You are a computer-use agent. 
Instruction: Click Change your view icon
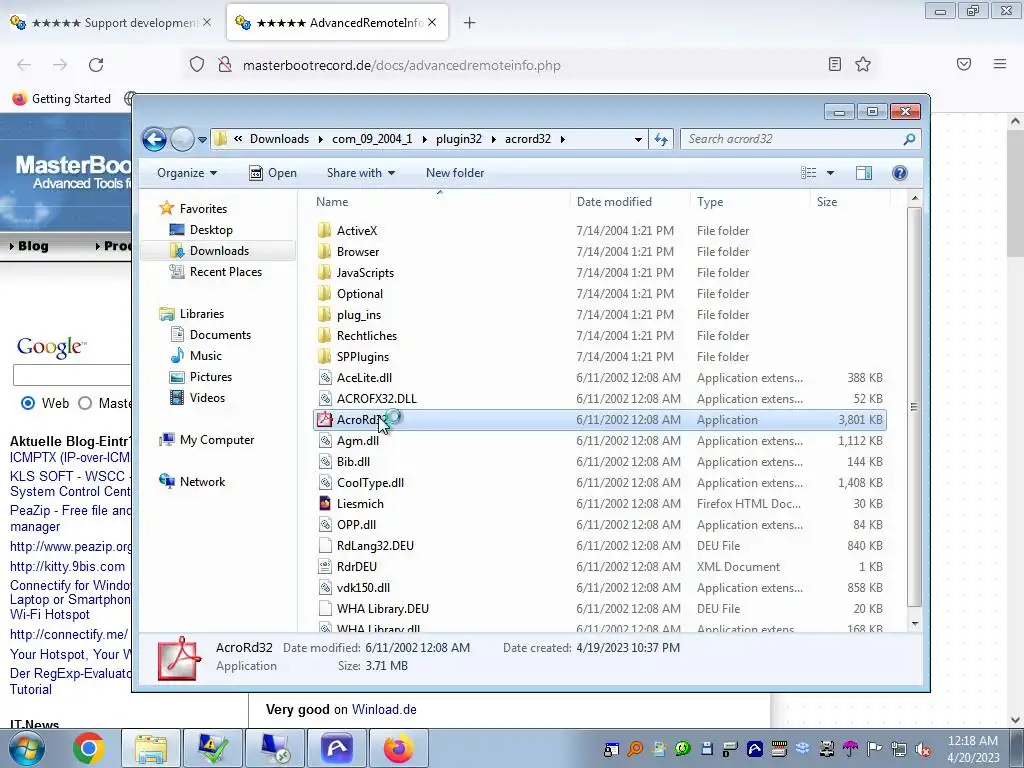pos(808,173)
